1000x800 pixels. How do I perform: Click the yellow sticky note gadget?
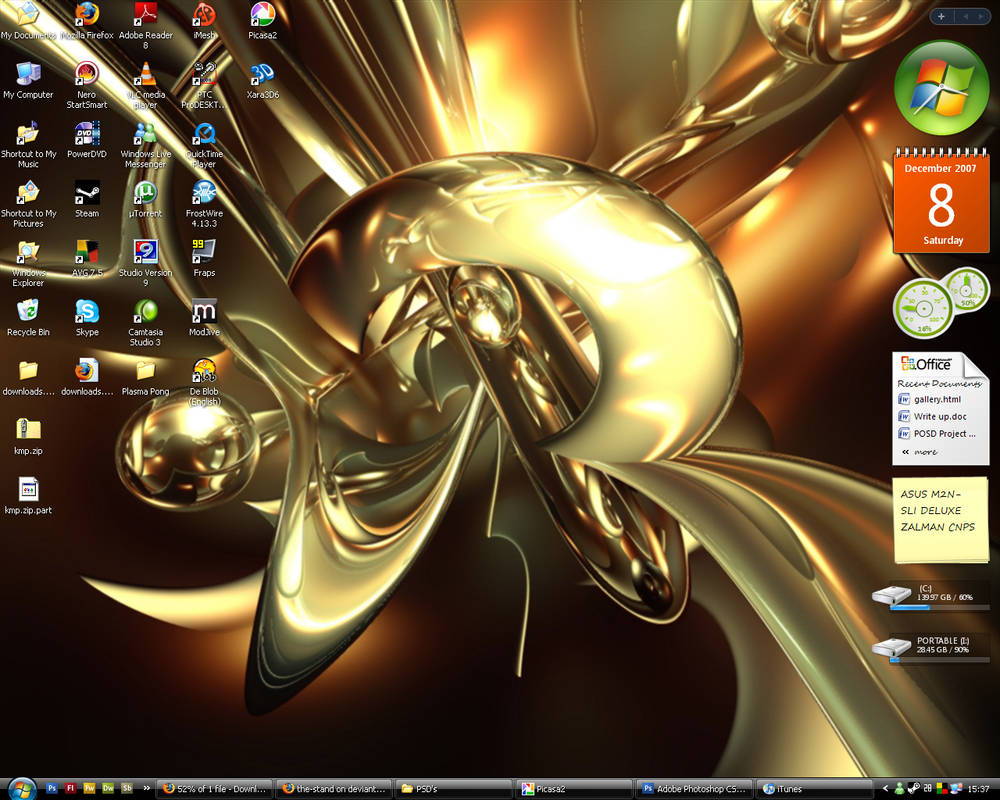point(941,520)
